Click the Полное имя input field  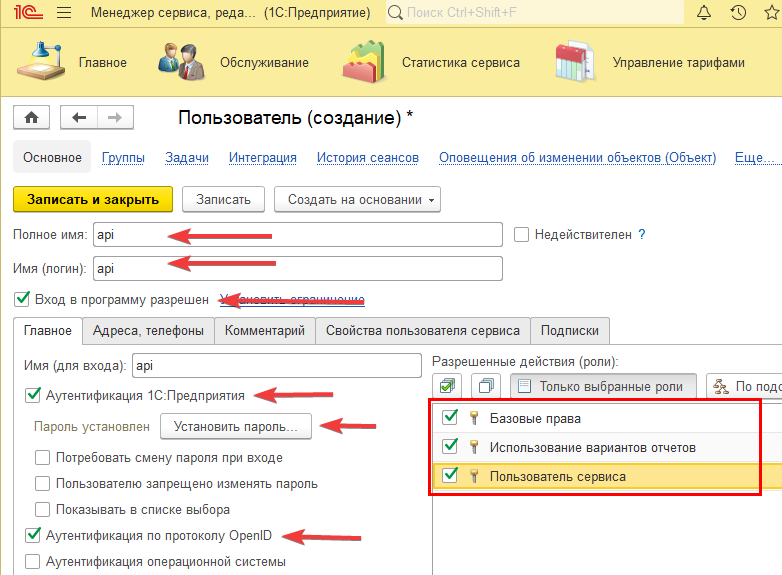[x=297, y=234]
